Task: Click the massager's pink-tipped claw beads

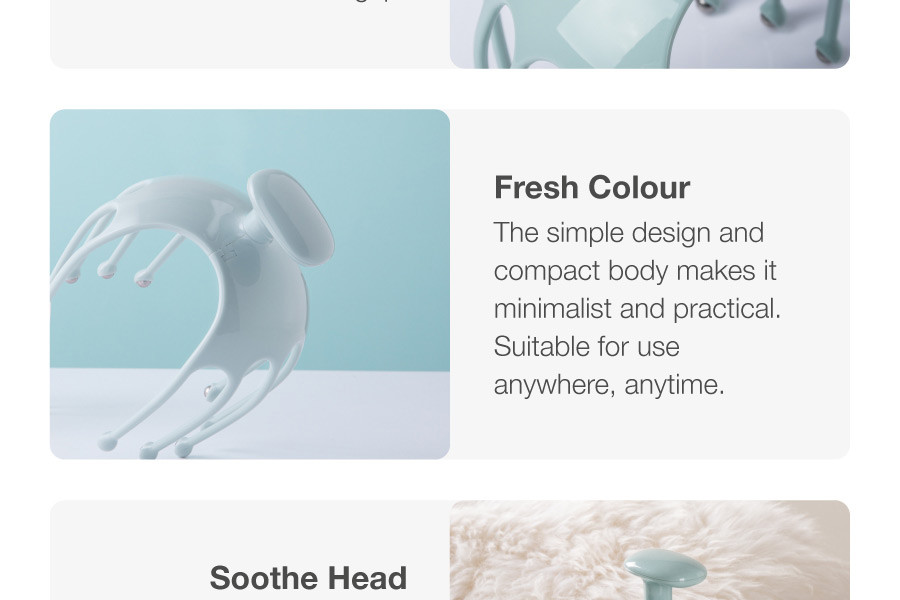Action: pyautogui.click(x=107, y=276)
